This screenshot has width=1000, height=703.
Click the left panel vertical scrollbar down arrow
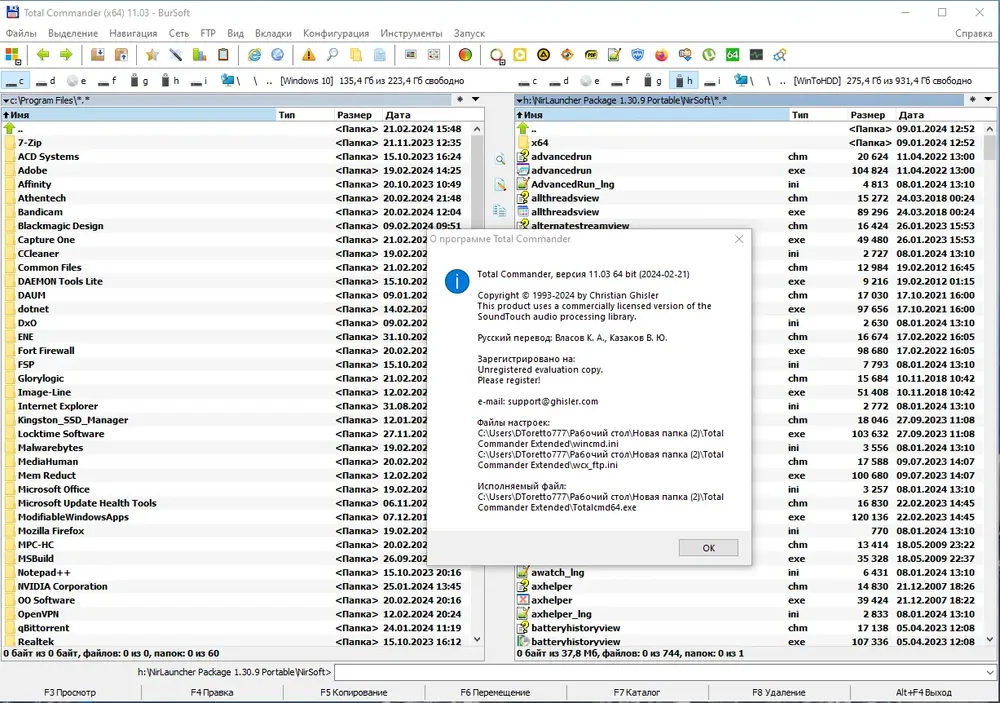click(477, 639)
